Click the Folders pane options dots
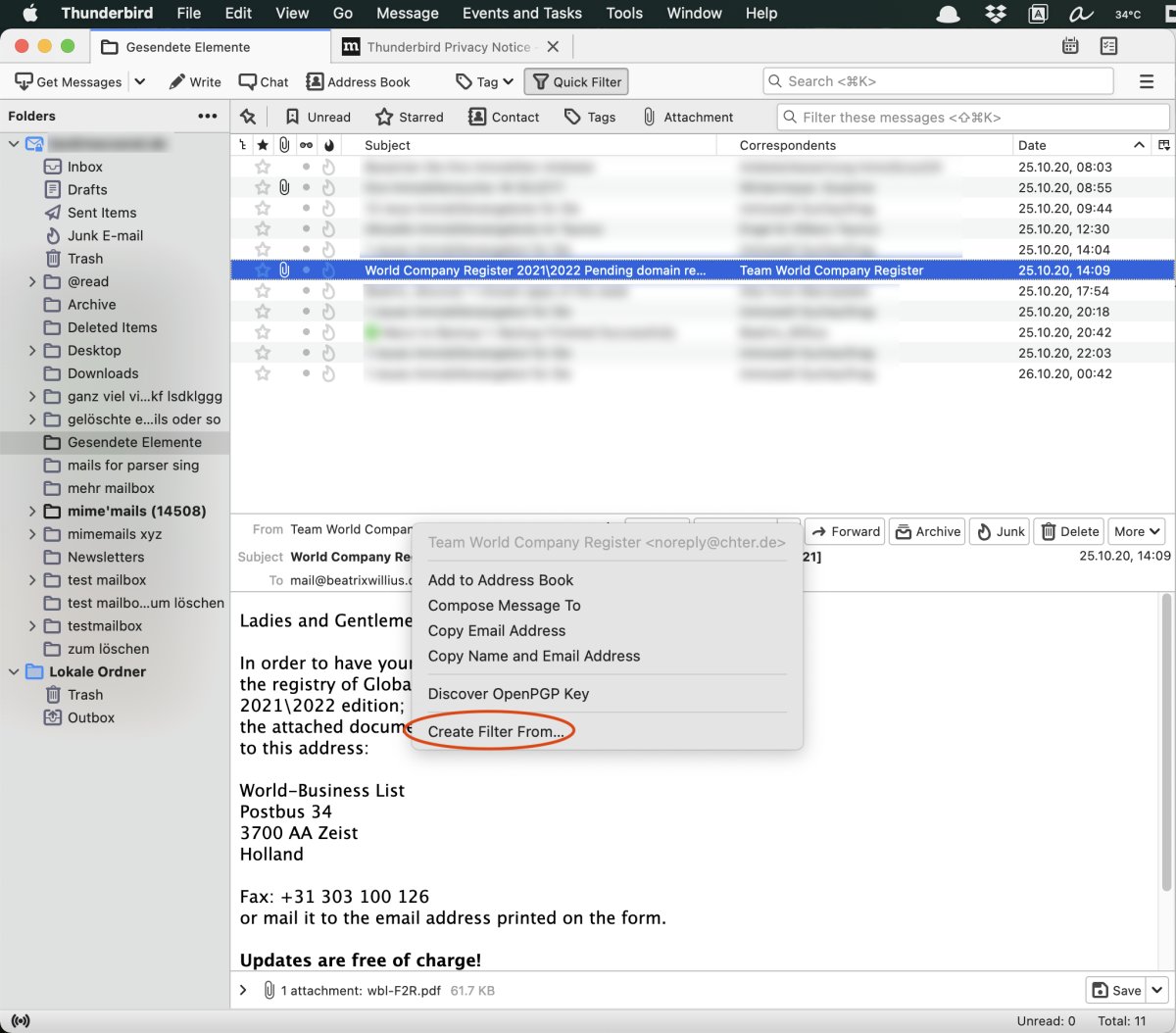 point(207,116)
